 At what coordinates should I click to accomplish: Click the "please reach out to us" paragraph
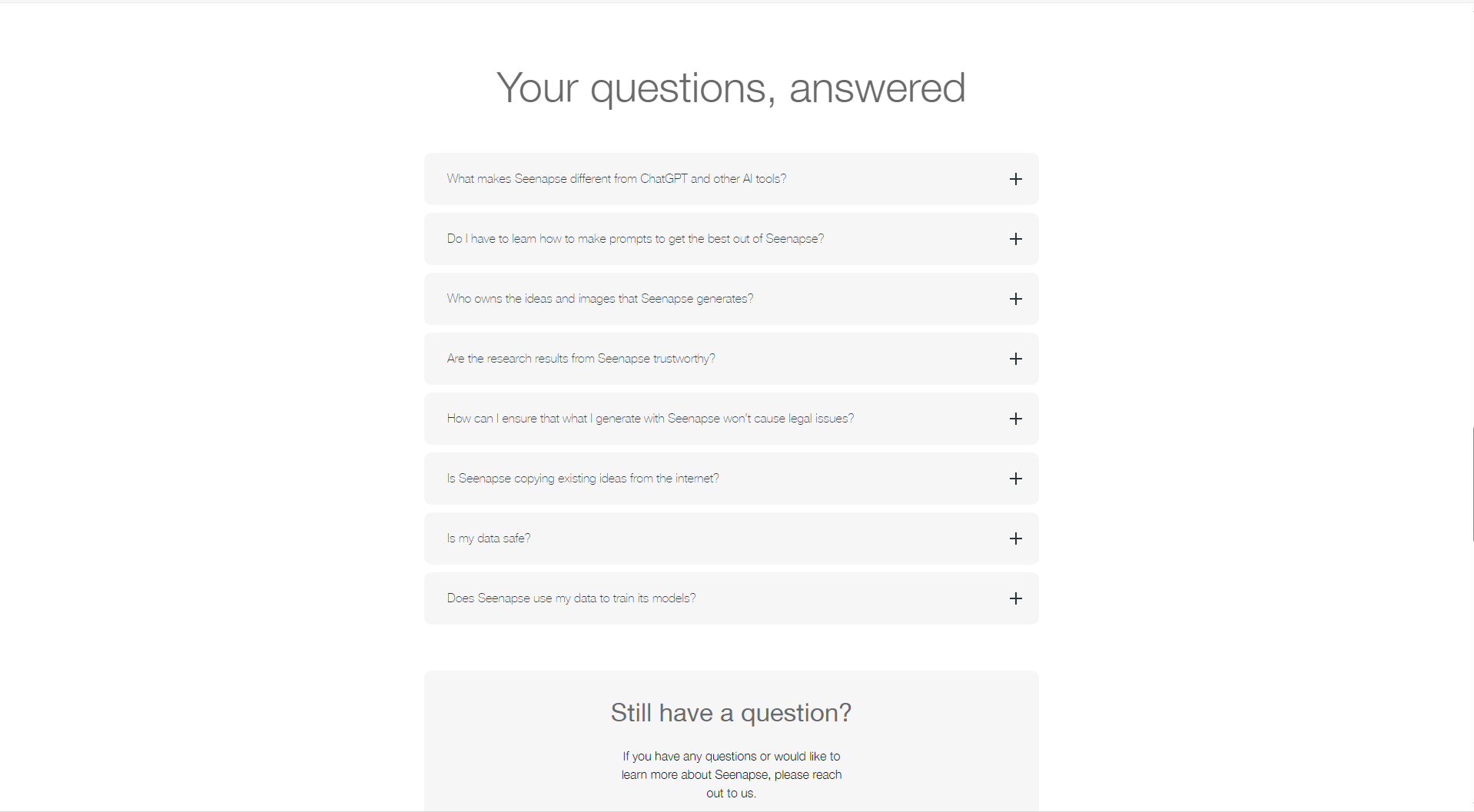tap(731, 774)
